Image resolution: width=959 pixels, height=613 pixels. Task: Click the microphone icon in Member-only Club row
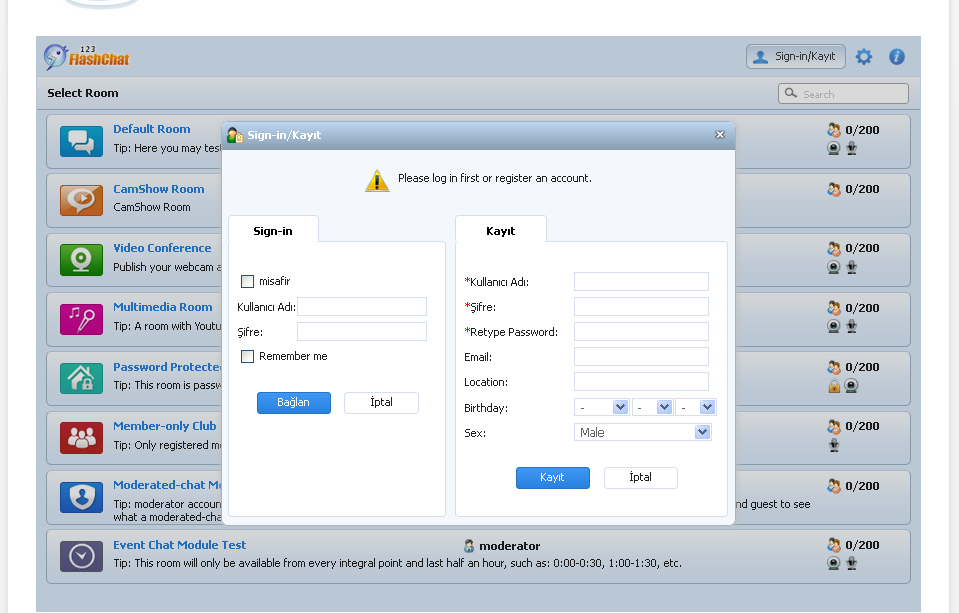point(834,445)
